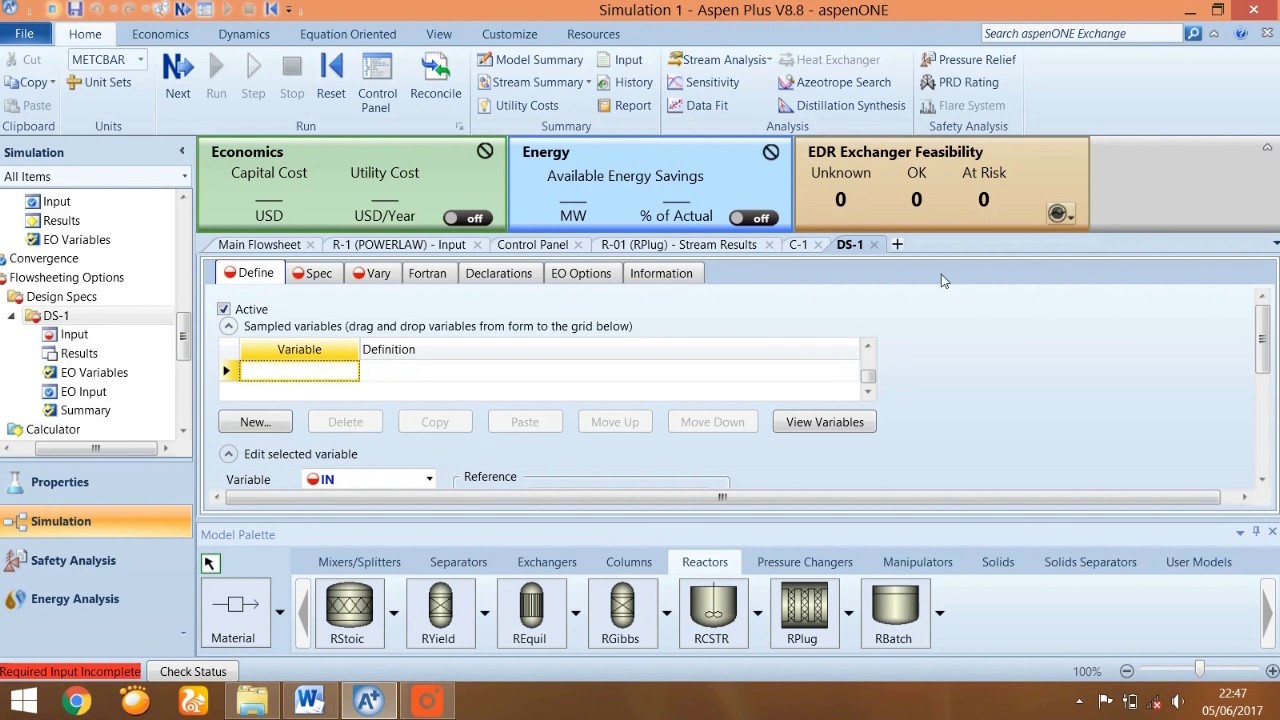Launch Sensitivity analysis
The height and width of the screenshot is (720, 1280).
703,82
